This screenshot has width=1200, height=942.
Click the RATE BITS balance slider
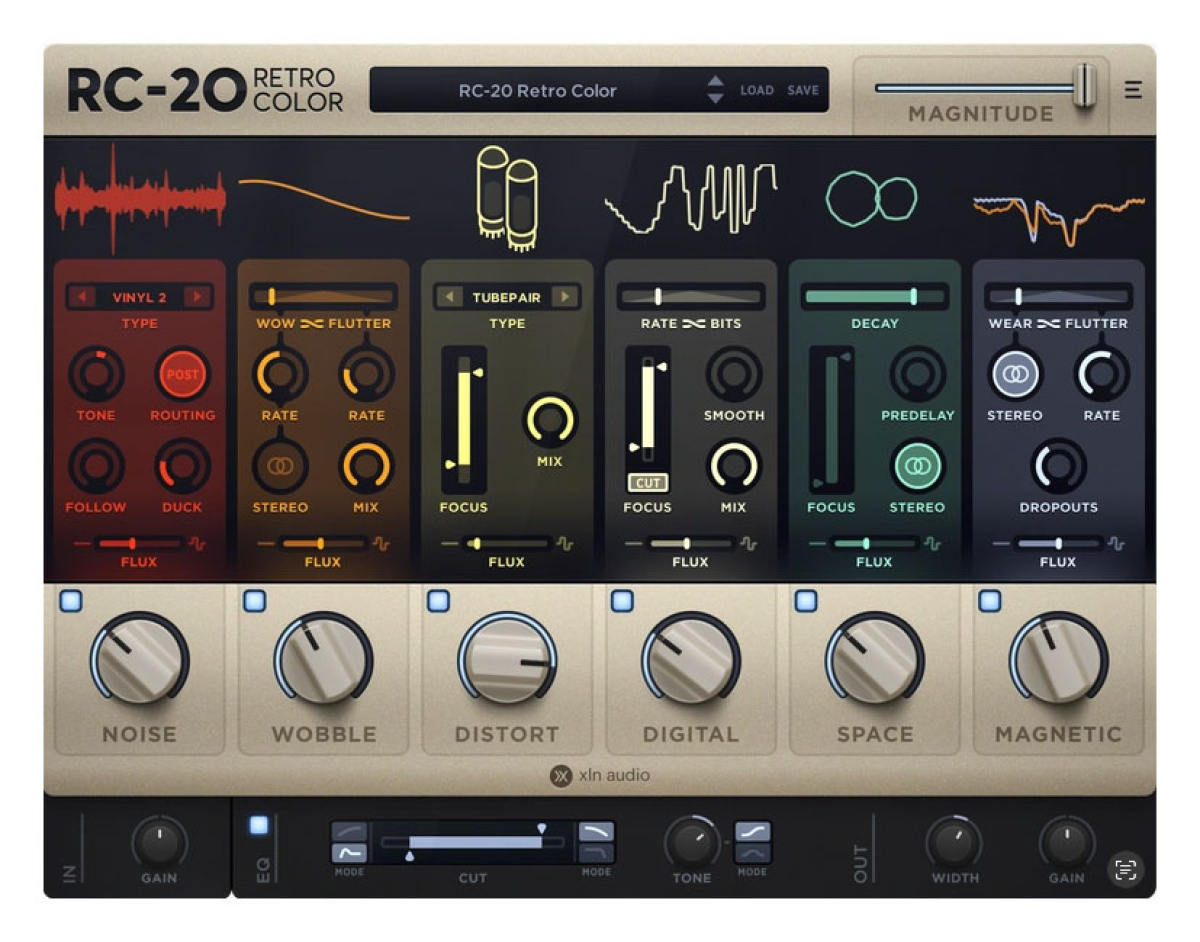click(690, 296)
